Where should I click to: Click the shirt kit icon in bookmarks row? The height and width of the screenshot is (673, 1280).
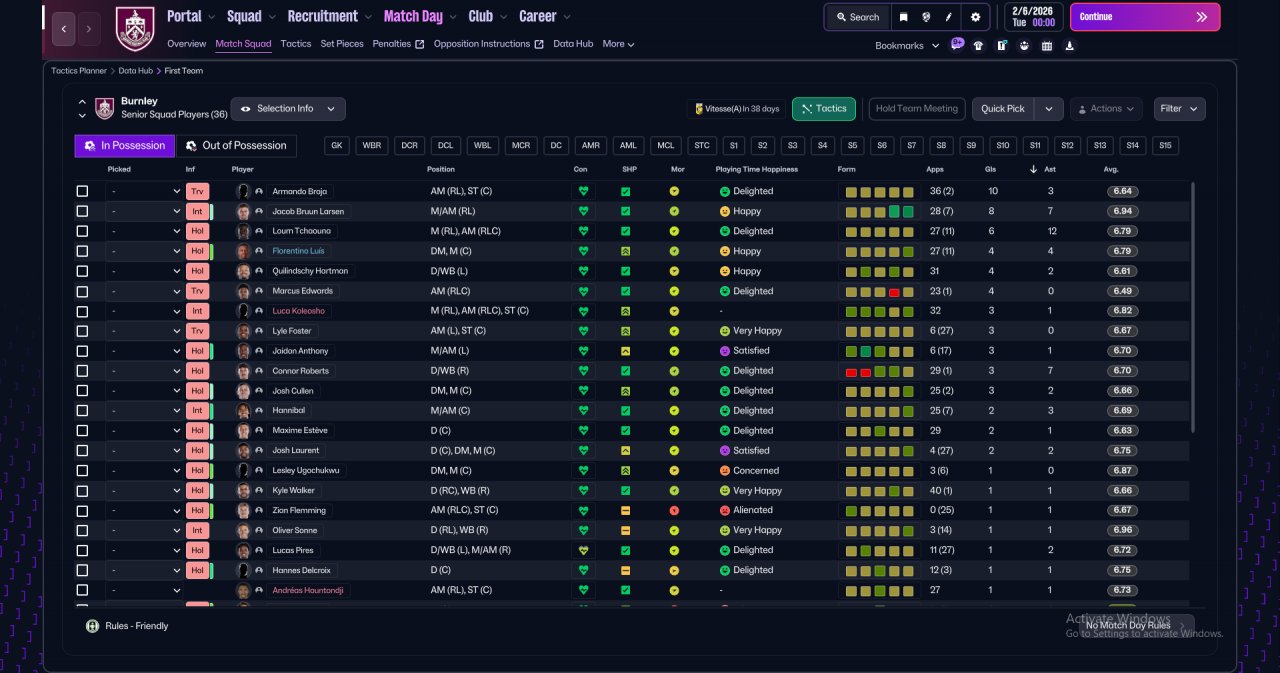[x=978, y=45]
